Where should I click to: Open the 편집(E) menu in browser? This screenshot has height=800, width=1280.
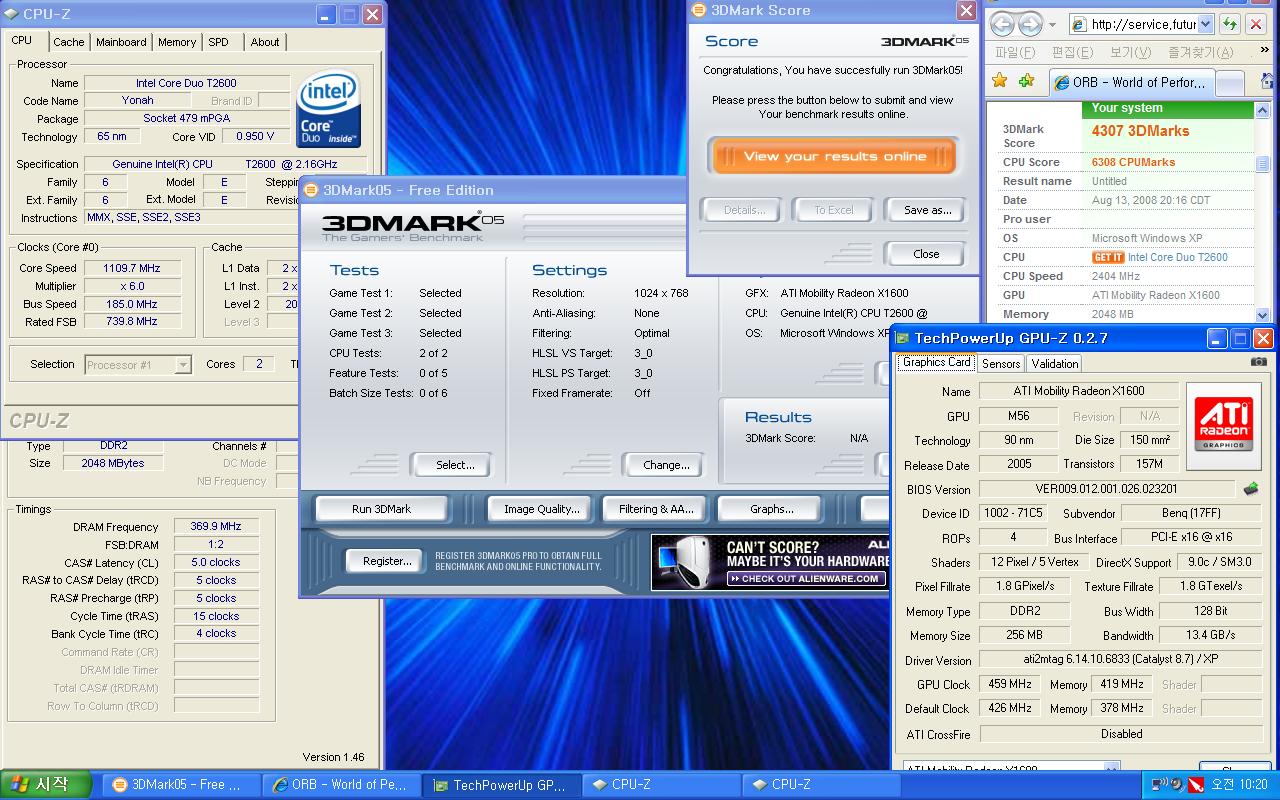(x=1072, y=52)
